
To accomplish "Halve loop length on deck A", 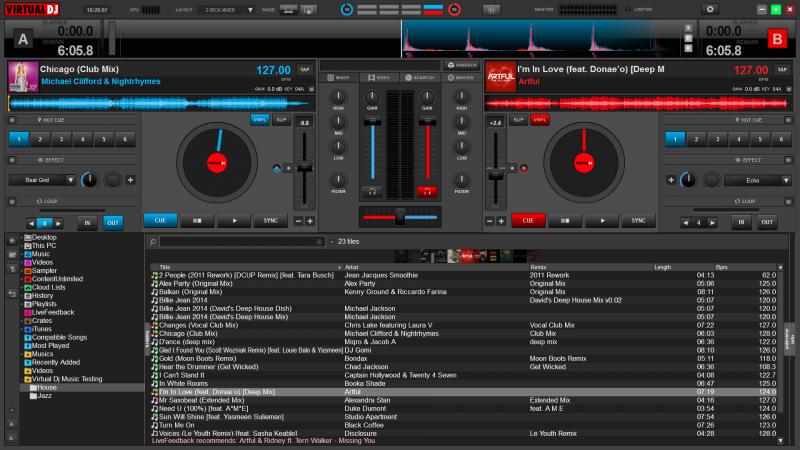I will pyautogui.click(x=32, y=223).
